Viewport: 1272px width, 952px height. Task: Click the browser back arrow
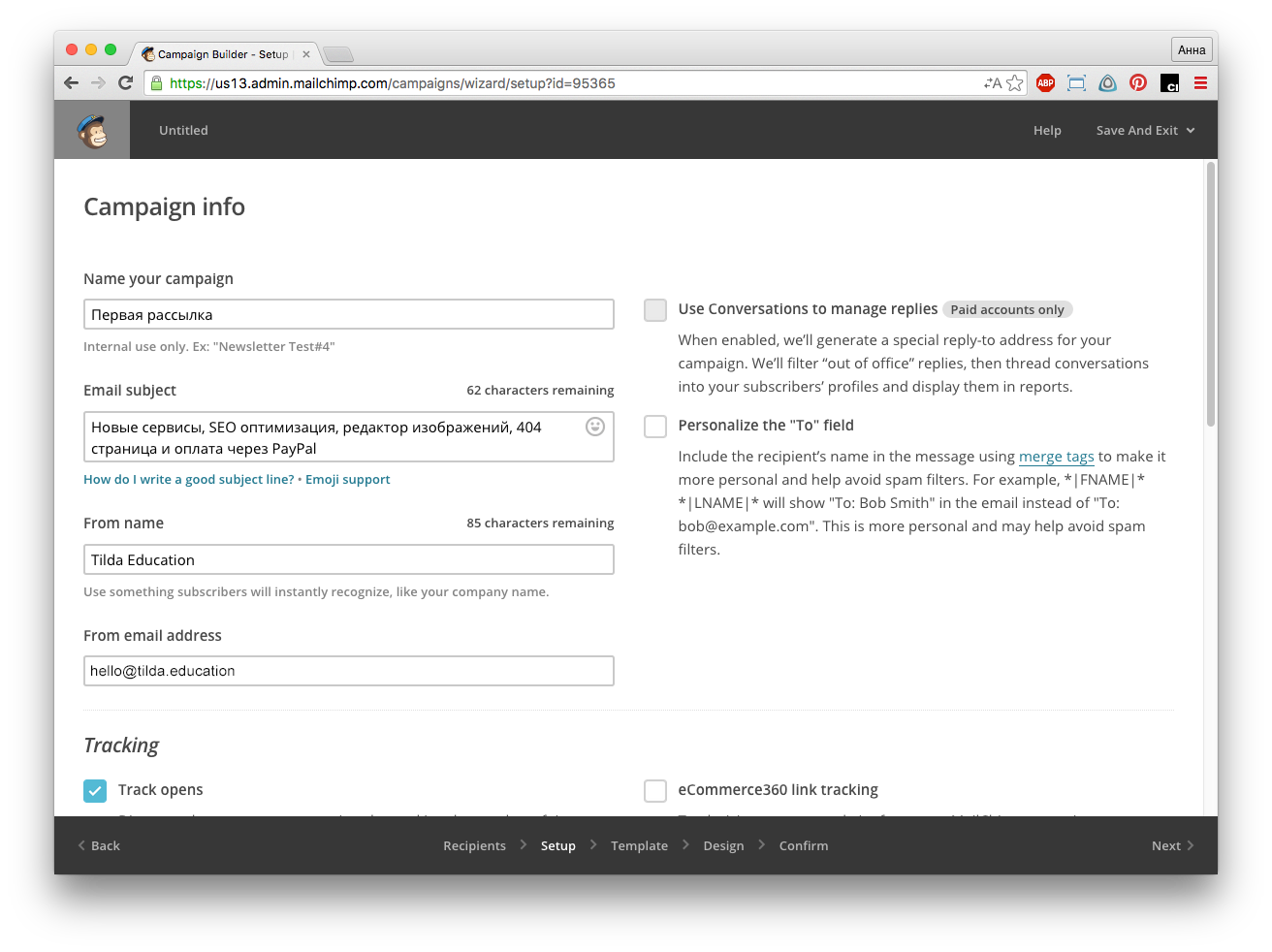click(x=71, y=83)
